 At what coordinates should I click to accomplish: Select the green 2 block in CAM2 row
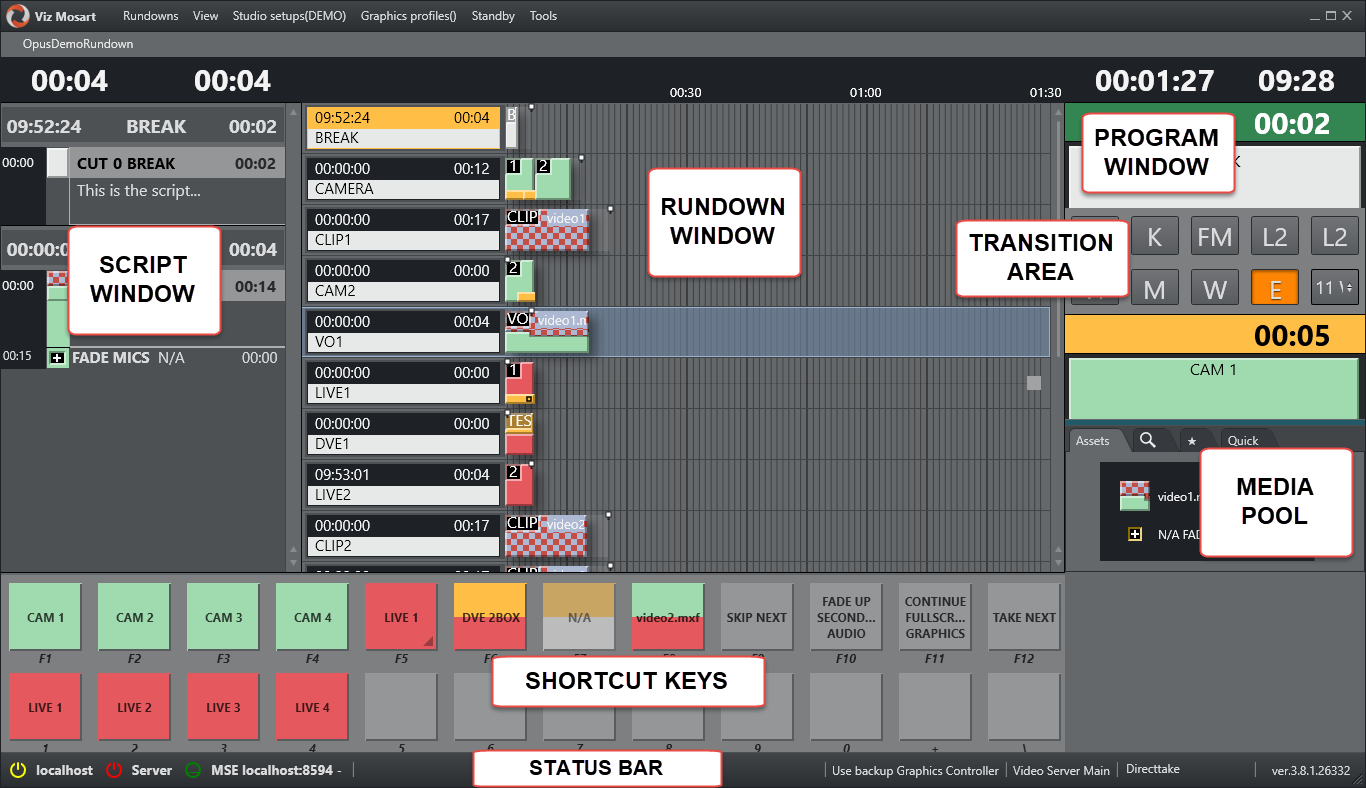(520, 280)
